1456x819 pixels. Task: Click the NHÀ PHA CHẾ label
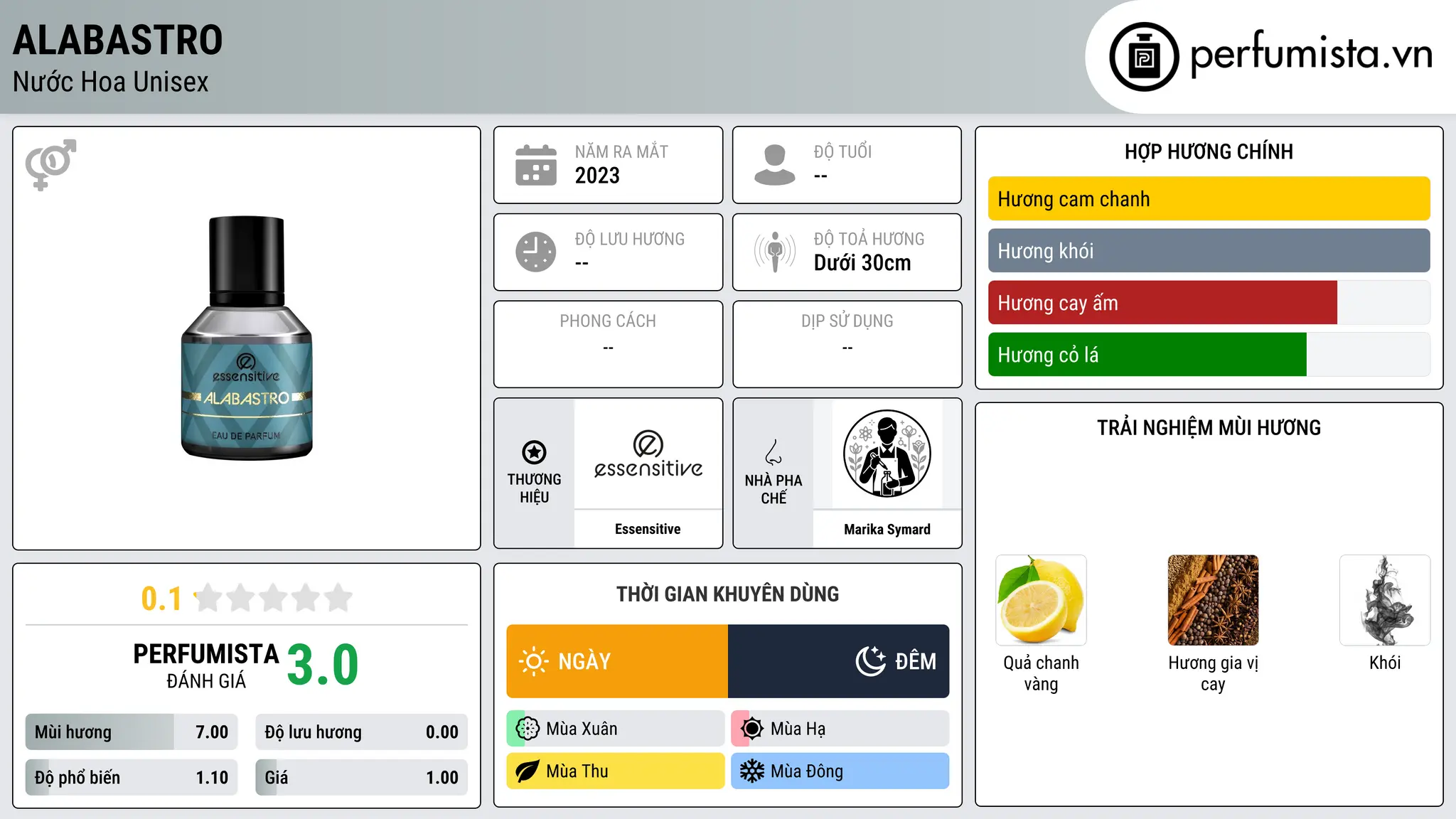coord(773,489)
